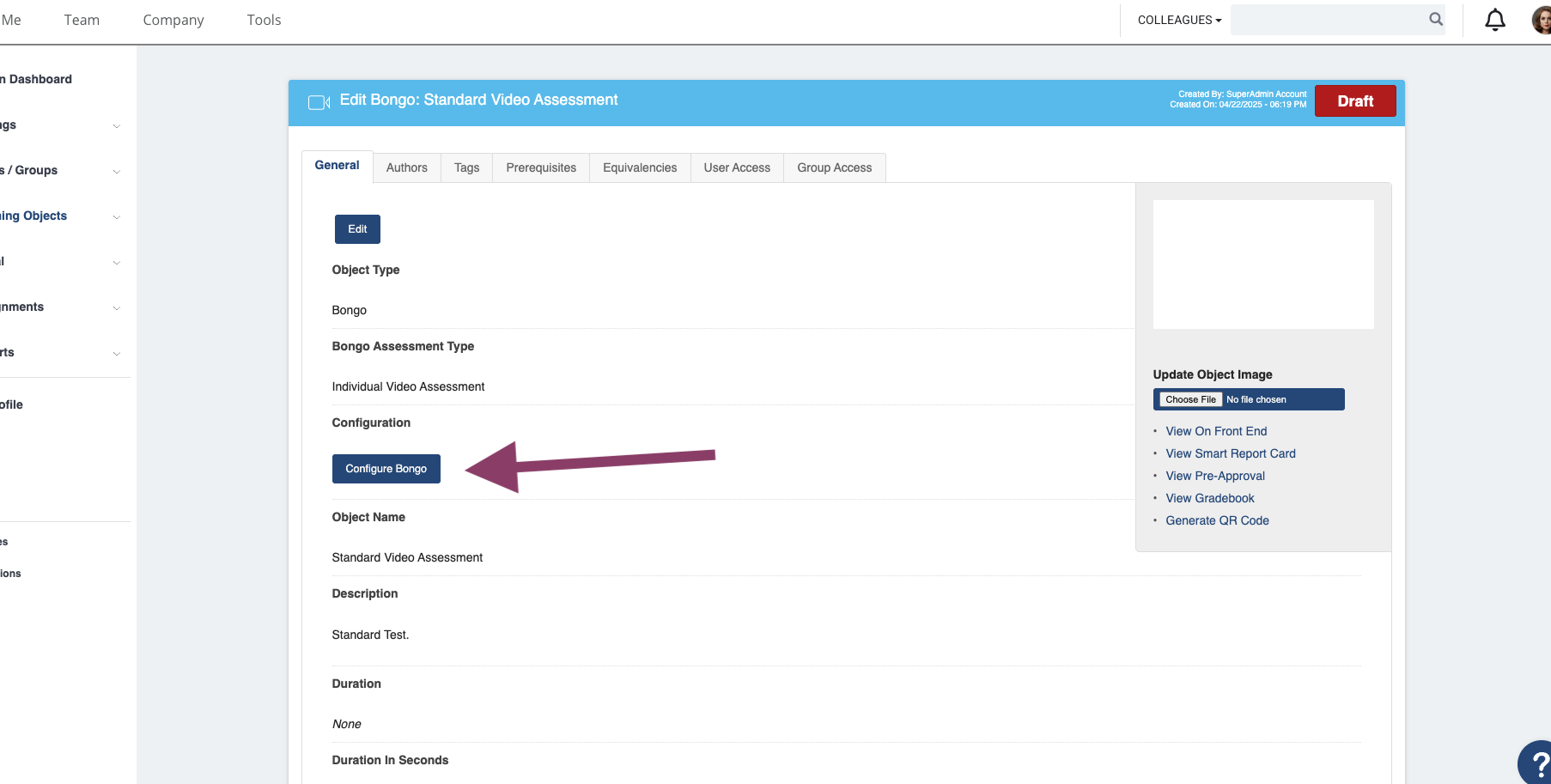This screenshot has width=1551, height=784.
Task: Expand the Assignments sidebar chevron
Action: [x=117, y=308]
